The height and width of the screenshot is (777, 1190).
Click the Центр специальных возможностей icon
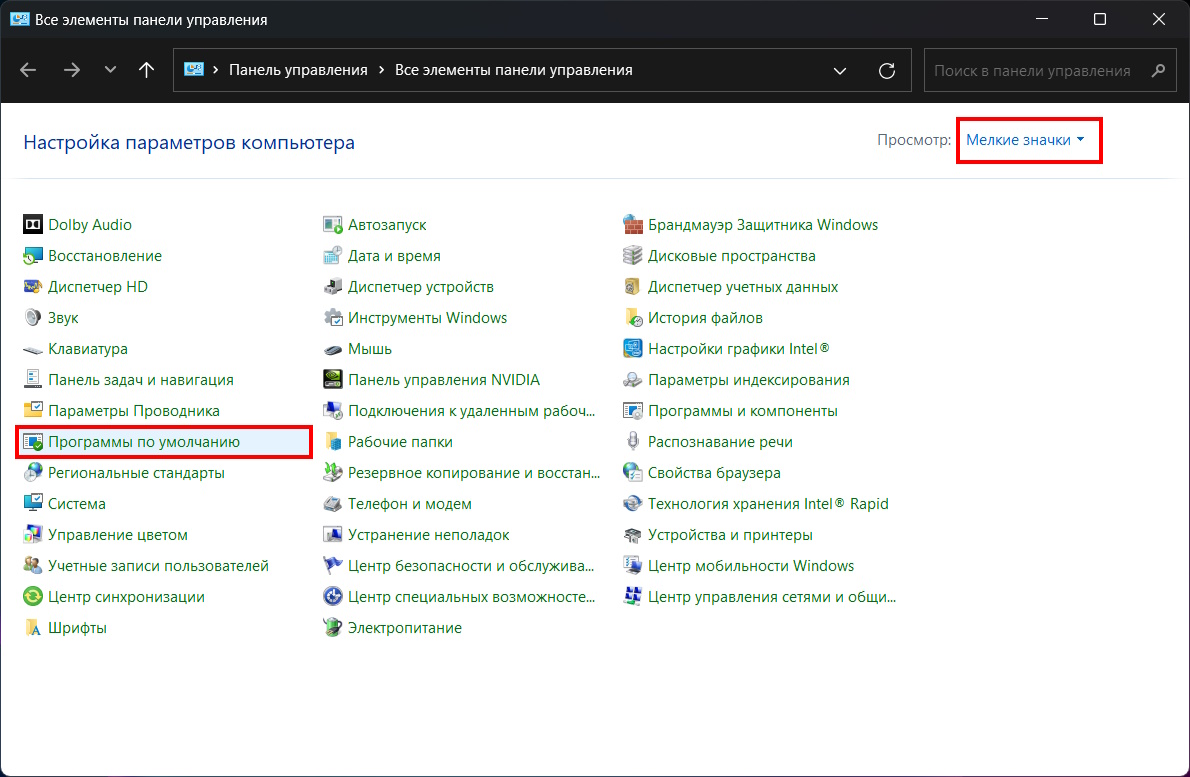[x=332, y=596]
